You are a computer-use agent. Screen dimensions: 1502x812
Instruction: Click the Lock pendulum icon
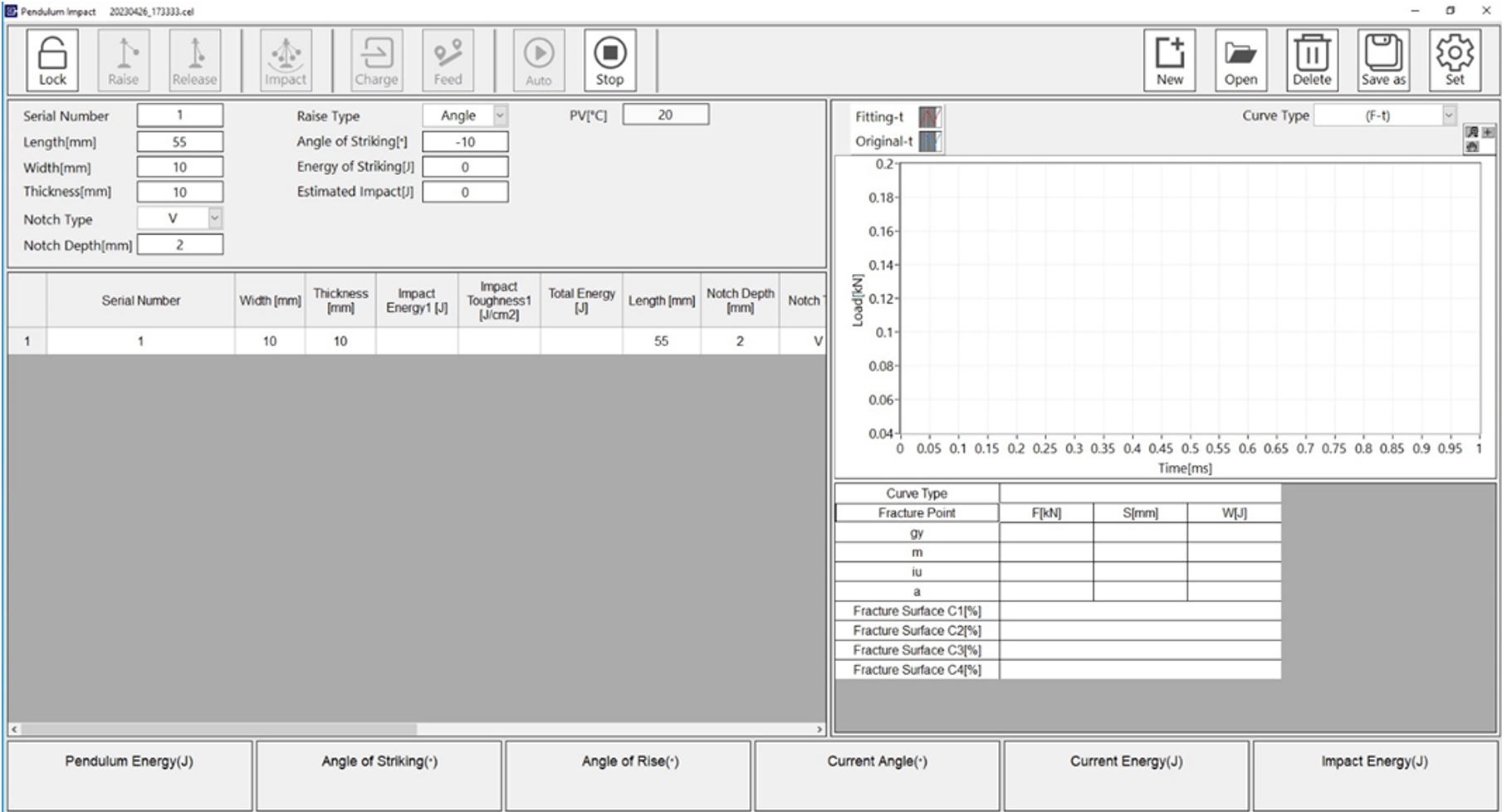pos(52,60)
